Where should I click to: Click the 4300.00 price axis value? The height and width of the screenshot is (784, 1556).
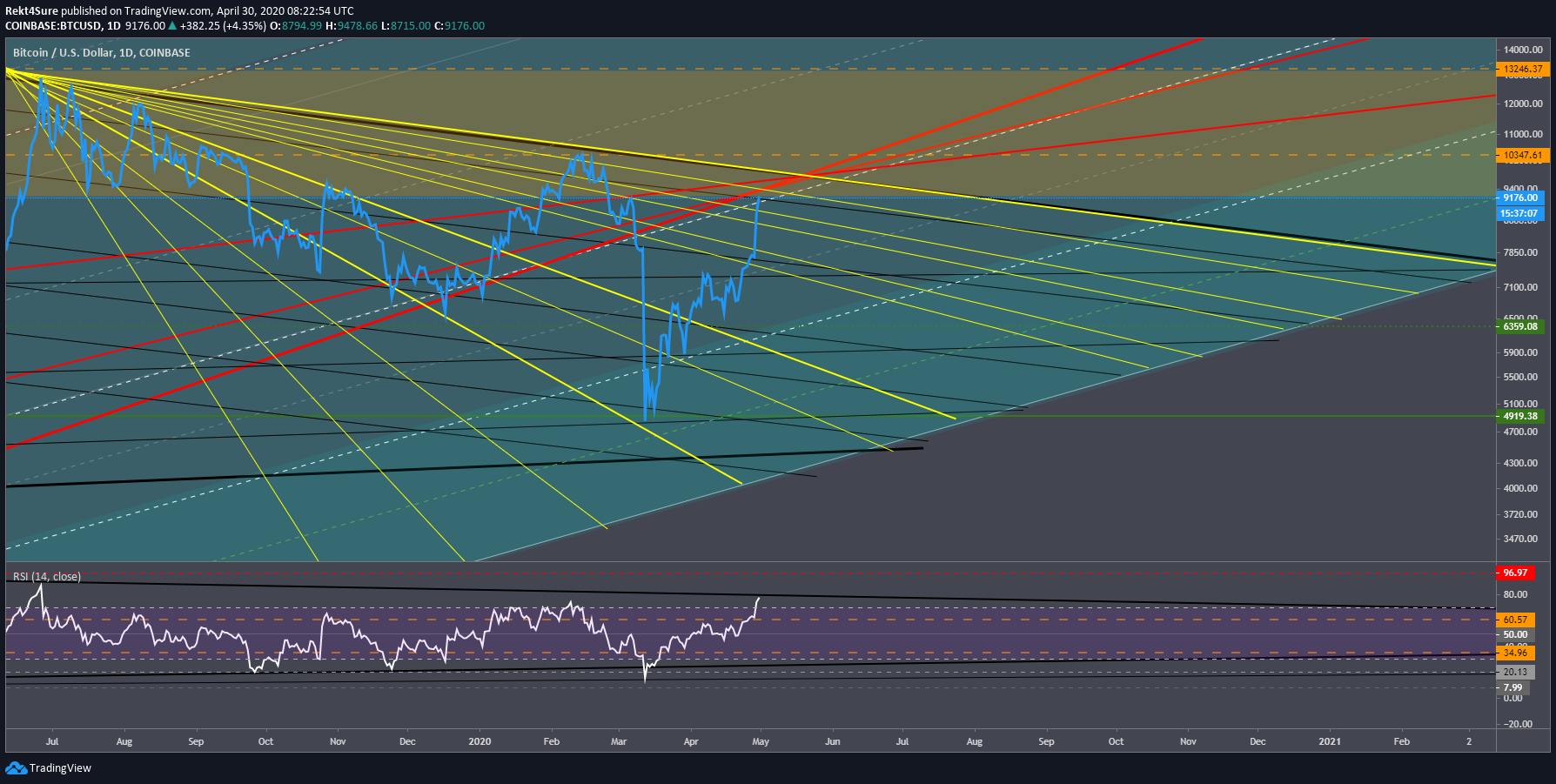(x=1520, y=463)
